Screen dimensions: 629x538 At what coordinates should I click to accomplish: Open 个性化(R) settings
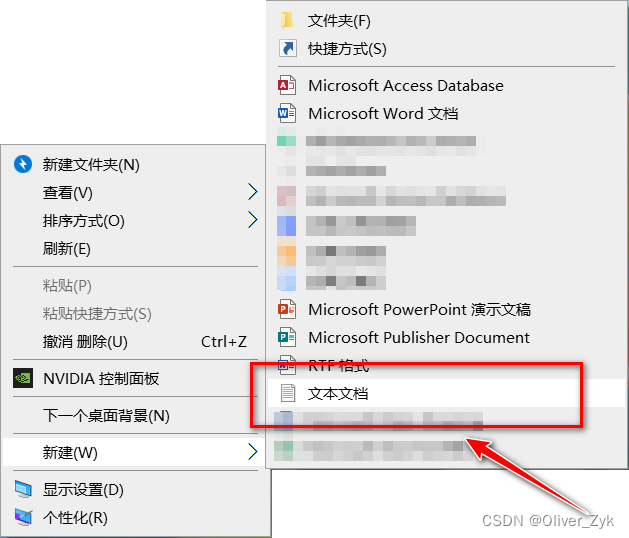[x=134, y=518]
